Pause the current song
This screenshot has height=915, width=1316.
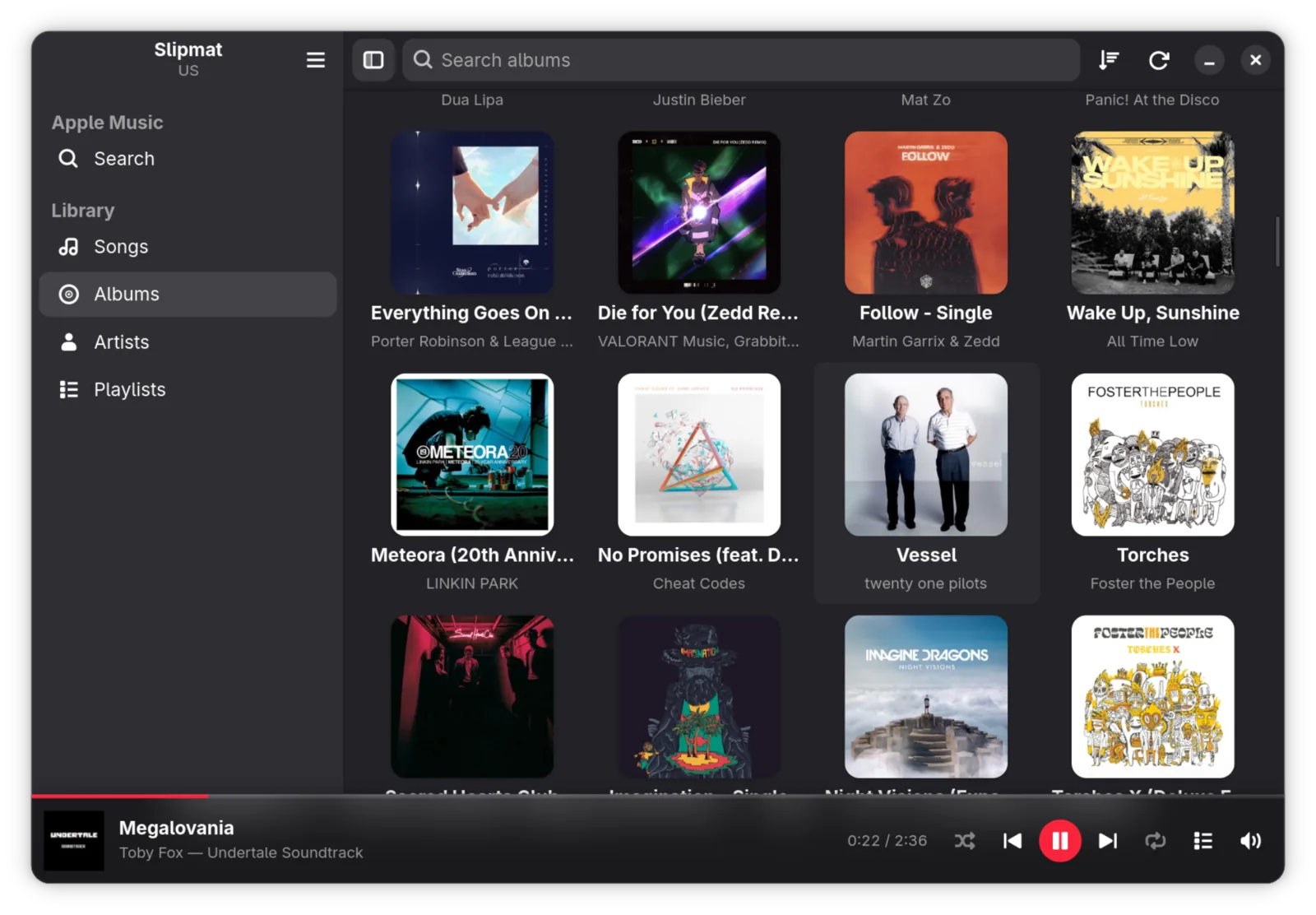click(x=1060, y=841)
